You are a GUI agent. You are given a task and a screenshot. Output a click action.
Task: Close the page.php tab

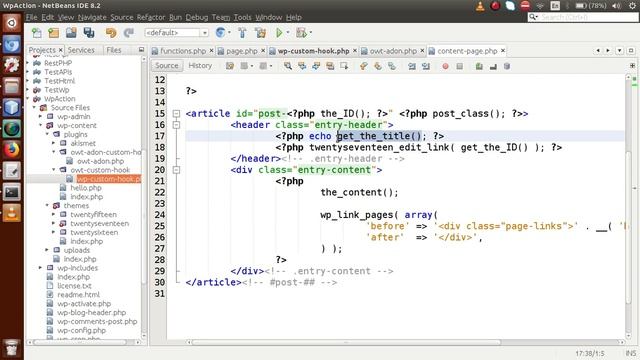click(x=263, y=51)
